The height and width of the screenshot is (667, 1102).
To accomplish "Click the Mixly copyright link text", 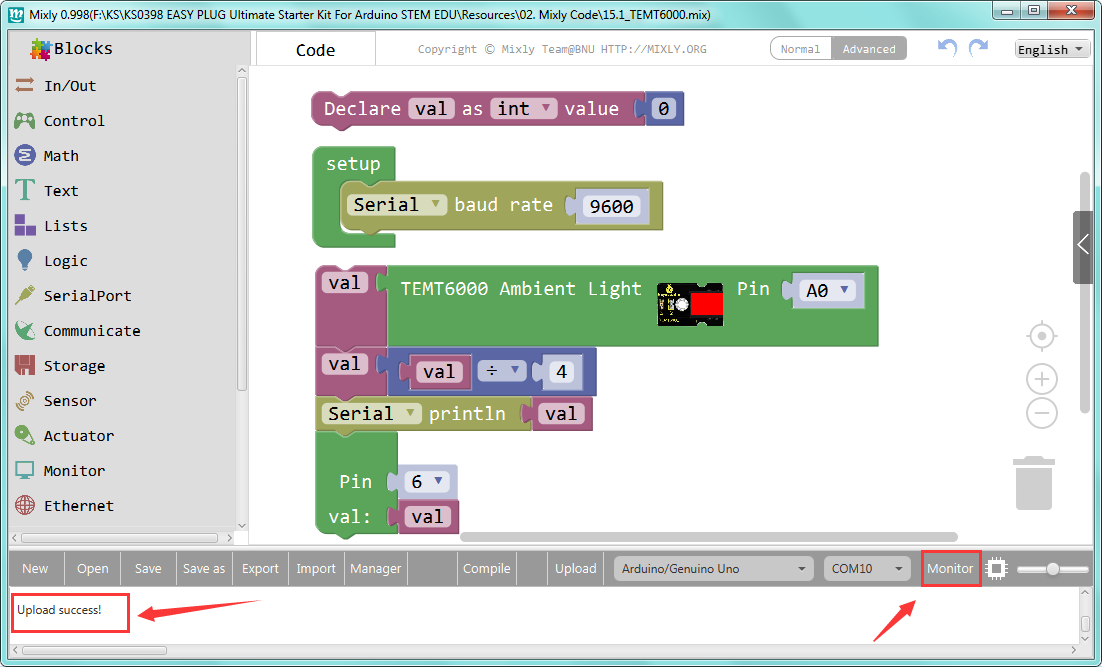I will point(562,49).
